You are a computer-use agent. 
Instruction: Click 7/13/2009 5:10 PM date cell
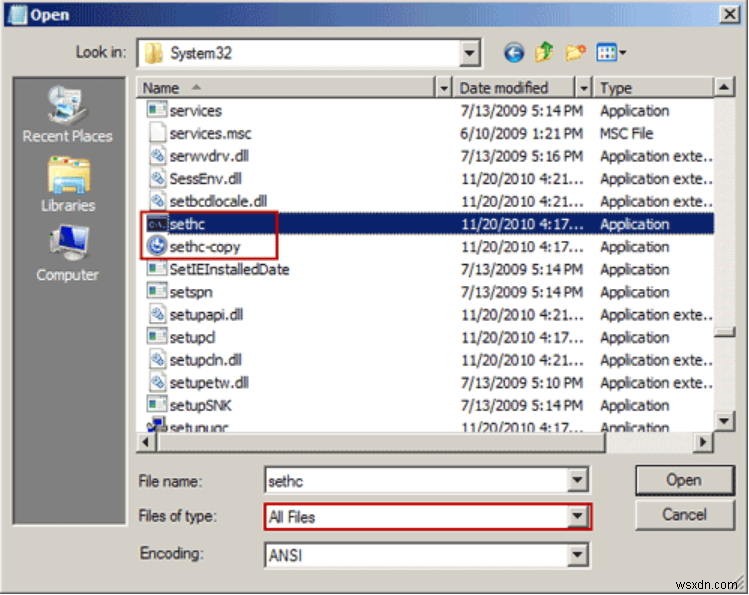[x=522, y=382]
